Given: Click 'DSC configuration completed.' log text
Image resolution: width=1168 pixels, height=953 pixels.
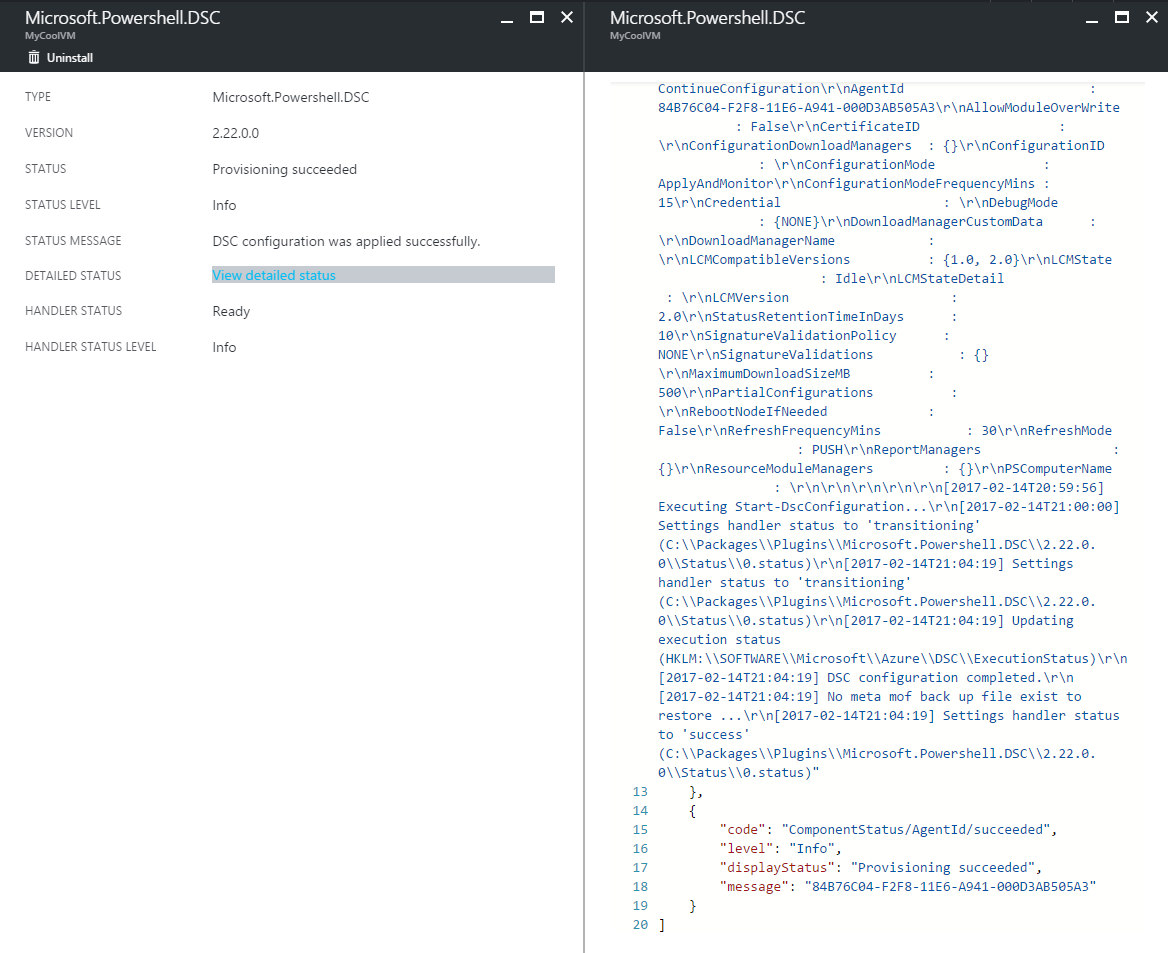Looking at the screenshot, I should [931, 678].
